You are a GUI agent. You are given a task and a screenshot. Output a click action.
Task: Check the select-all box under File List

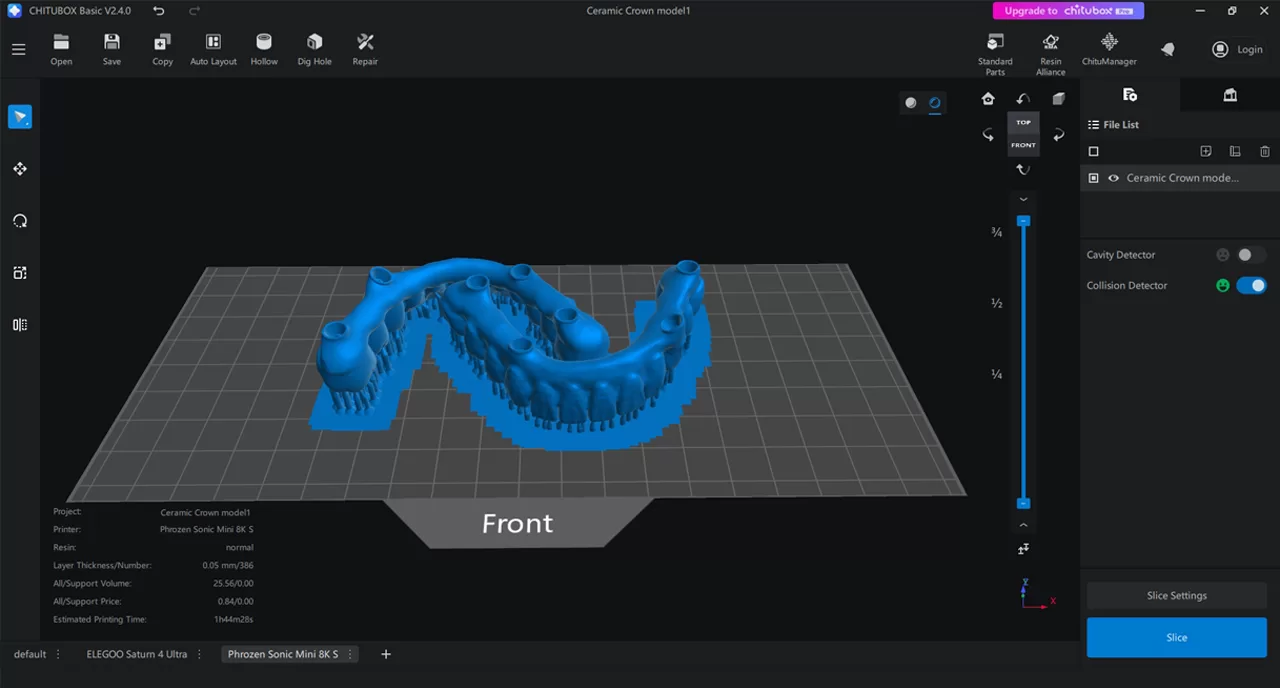click(x=1093, y=152)
